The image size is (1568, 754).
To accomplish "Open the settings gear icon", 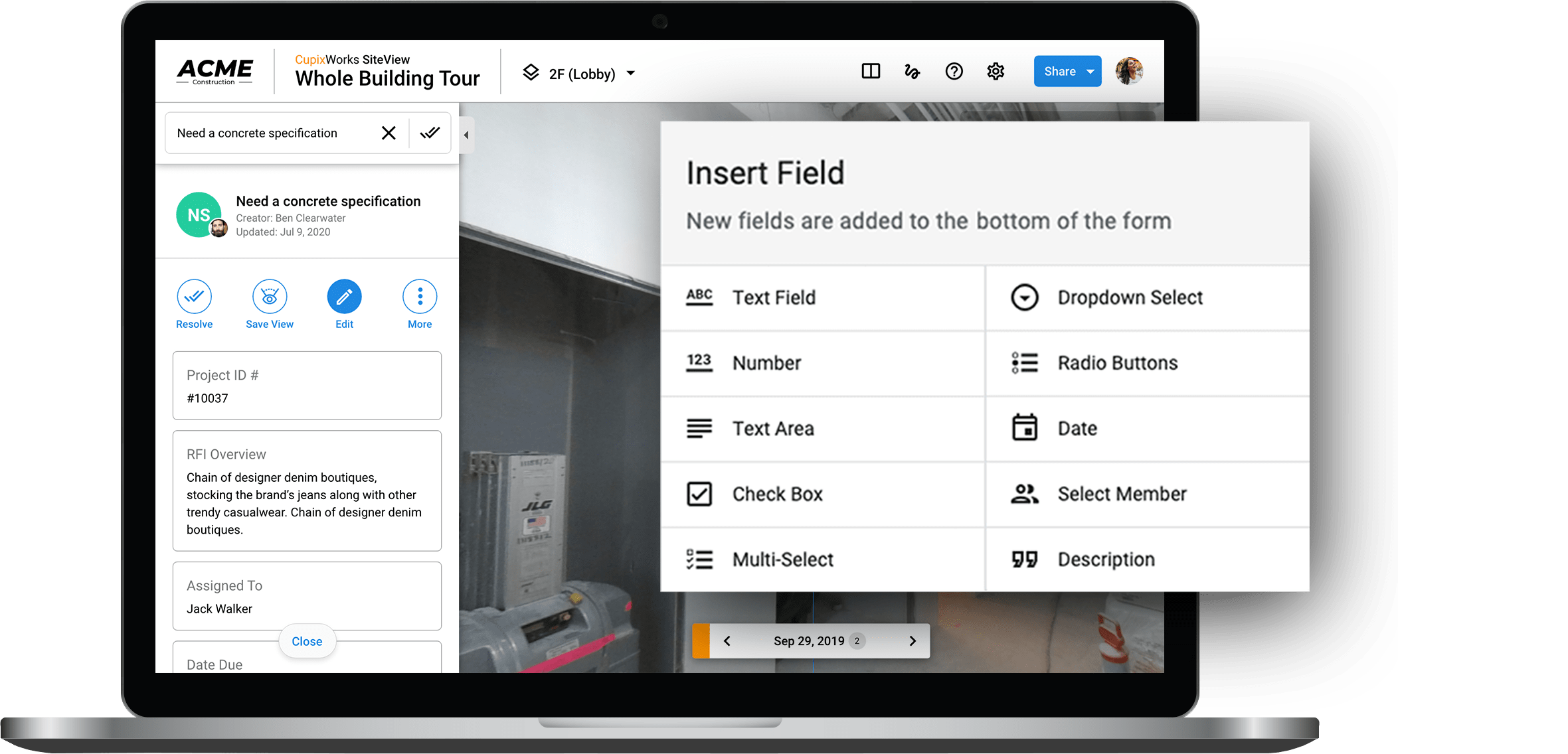I will 995,71.
